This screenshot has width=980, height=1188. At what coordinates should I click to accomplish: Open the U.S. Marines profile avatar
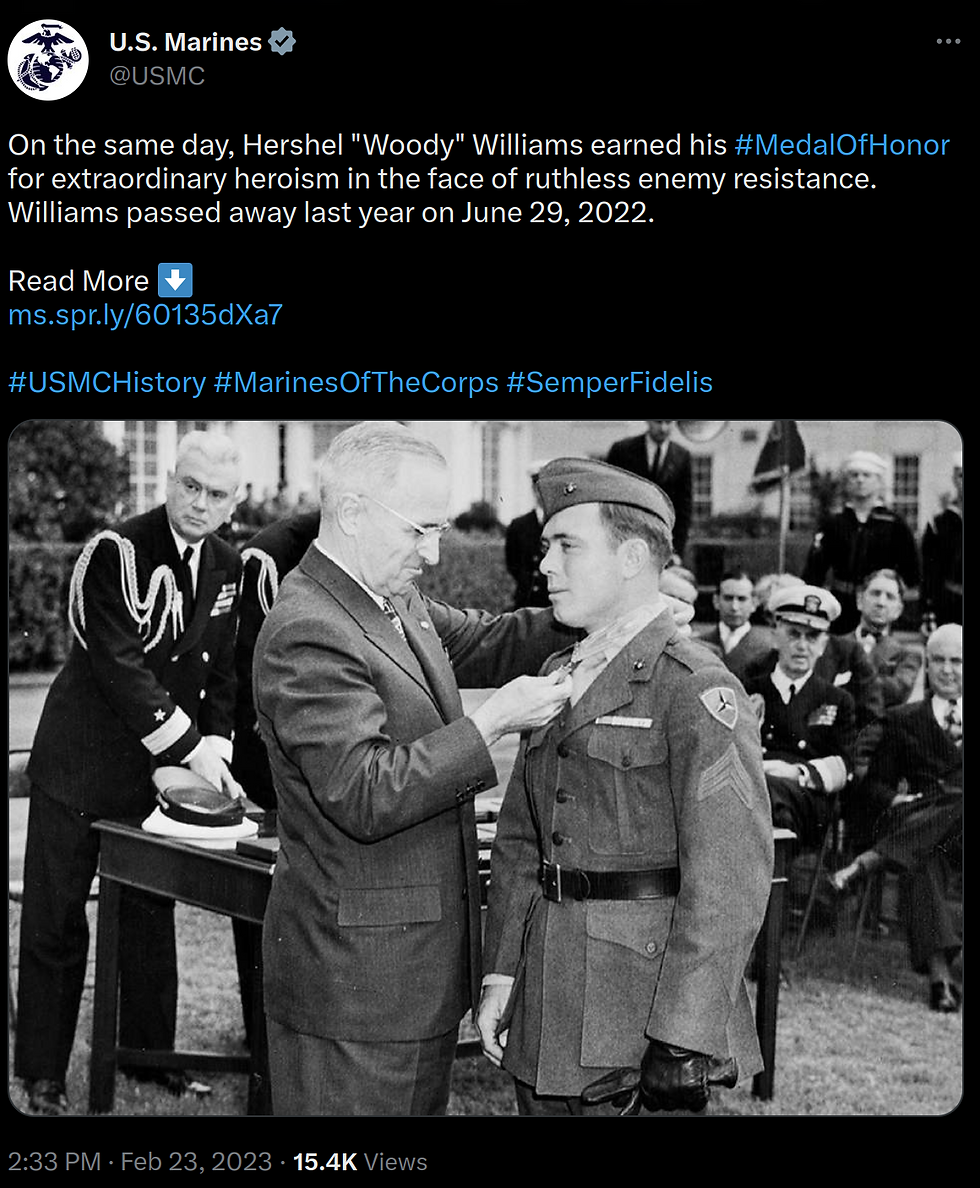48,60
